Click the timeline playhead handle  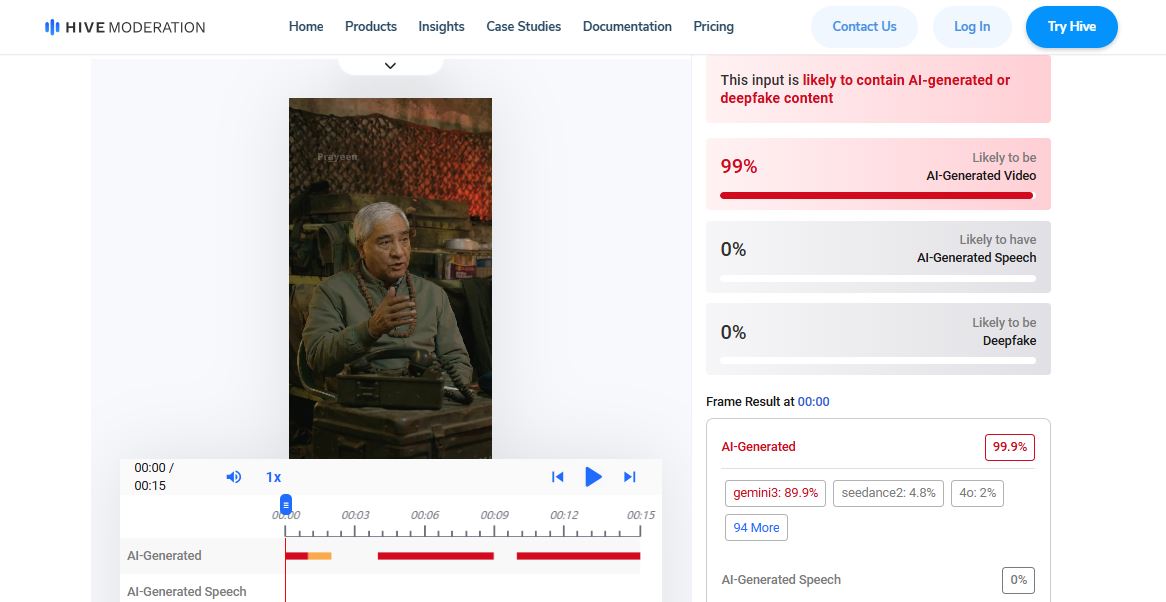286,505
